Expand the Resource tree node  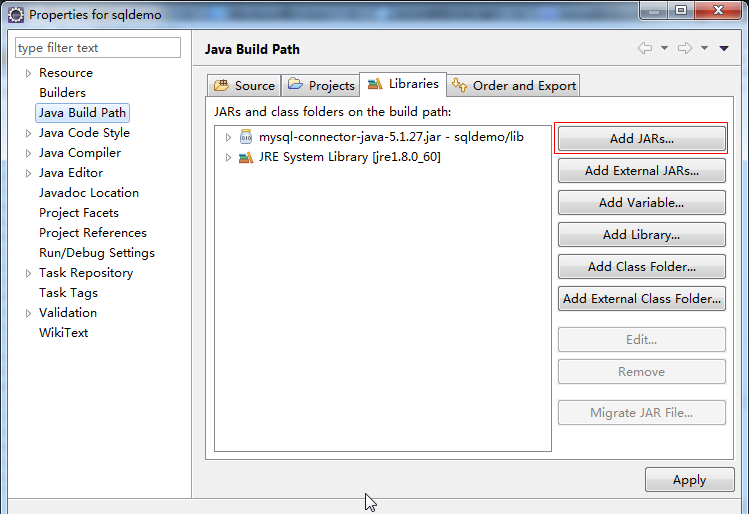(x=28, y=73)
